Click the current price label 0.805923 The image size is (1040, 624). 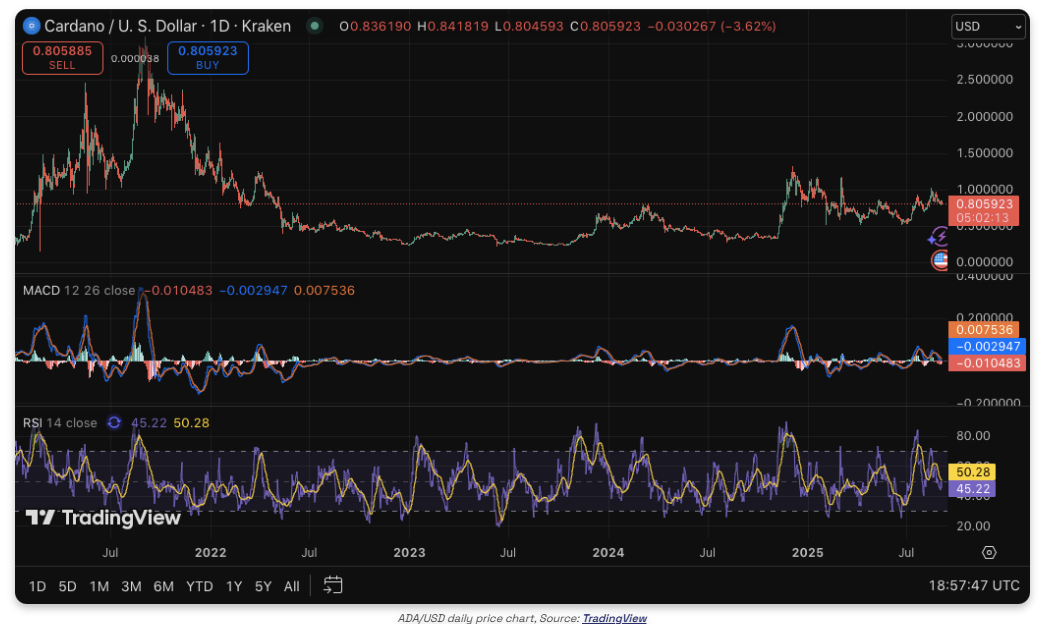tap(984, 204)
